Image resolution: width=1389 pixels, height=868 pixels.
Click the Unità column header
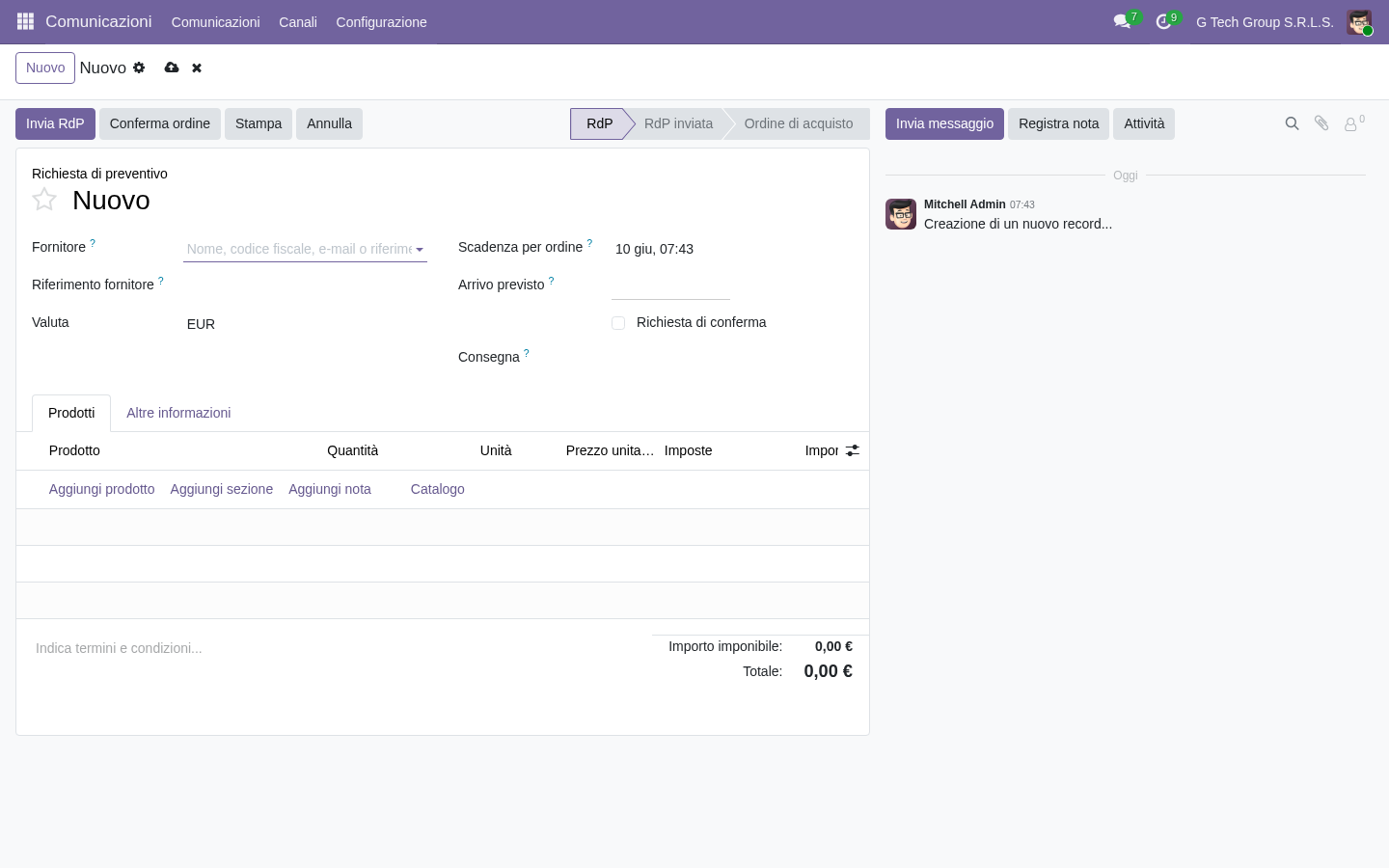click(x=496, y=450)
